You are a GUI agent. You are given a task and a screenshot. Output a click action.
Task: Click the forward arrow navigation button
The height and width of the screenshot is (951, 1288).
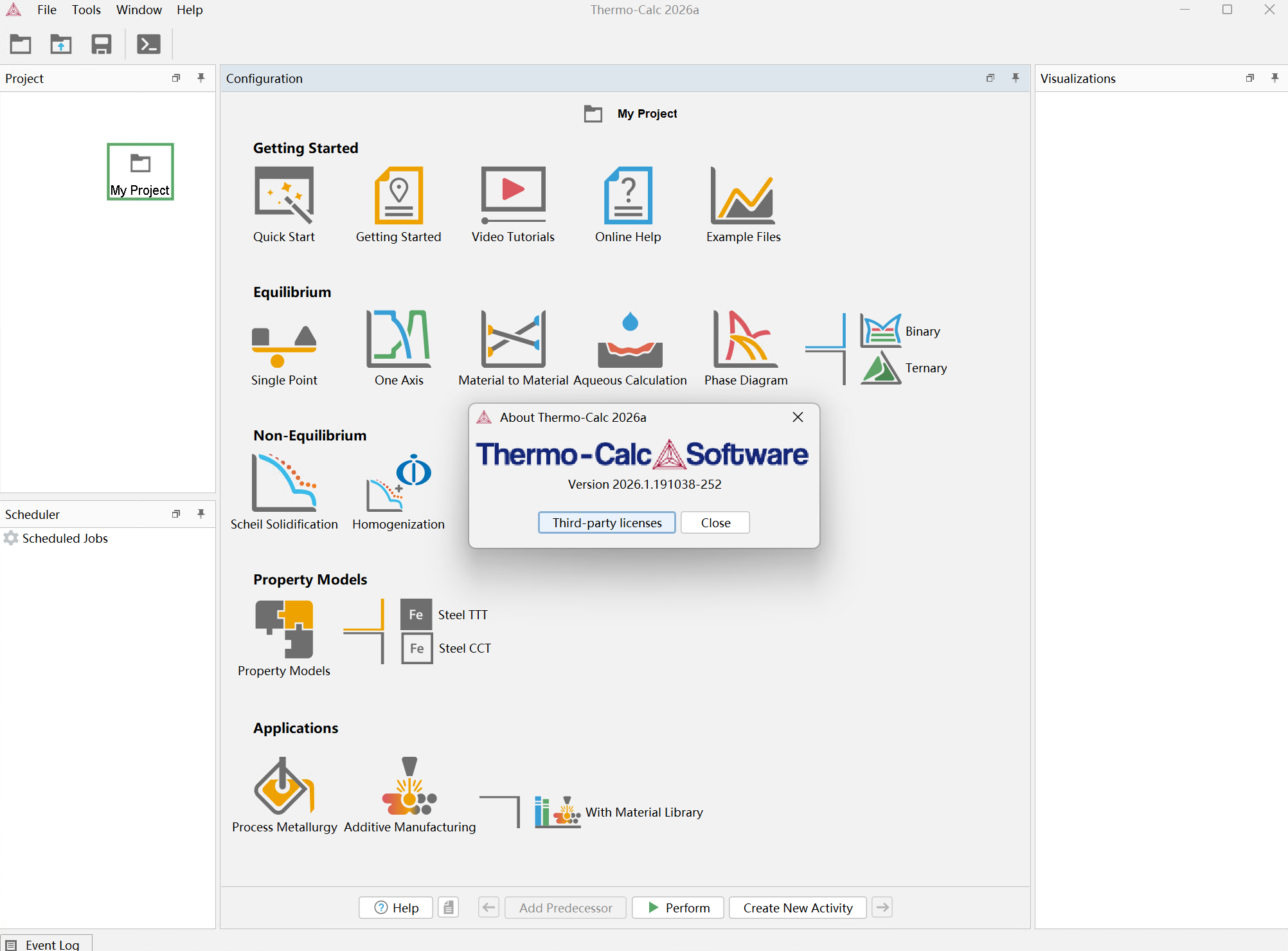pyautogui.click(x=882, y=908)
